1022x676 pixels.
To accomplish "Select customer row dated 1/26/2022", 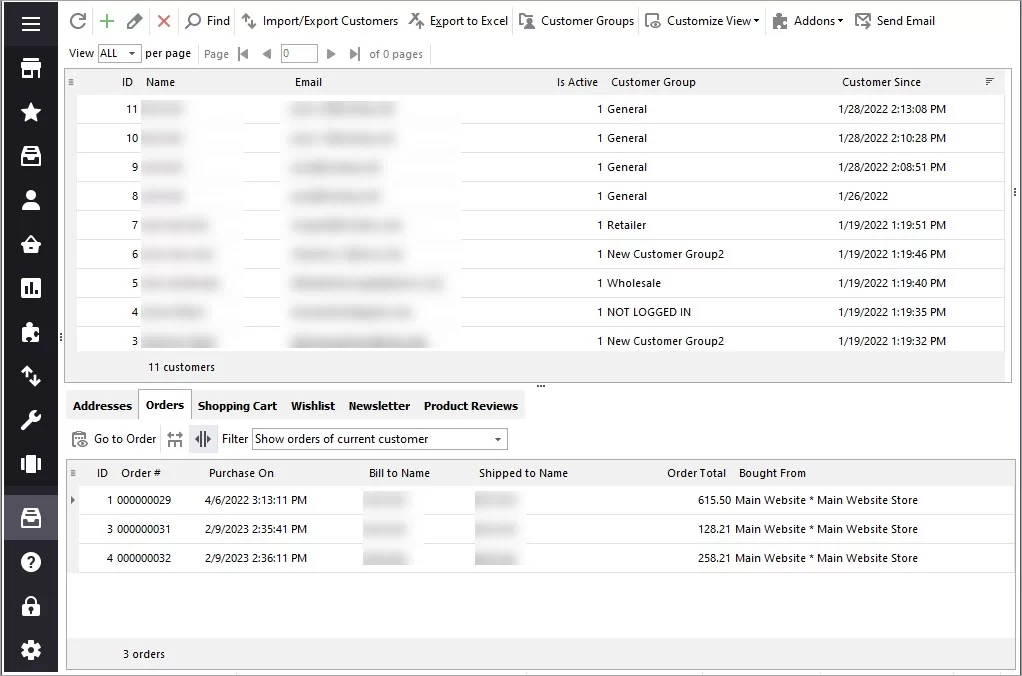I will point(540,196).
